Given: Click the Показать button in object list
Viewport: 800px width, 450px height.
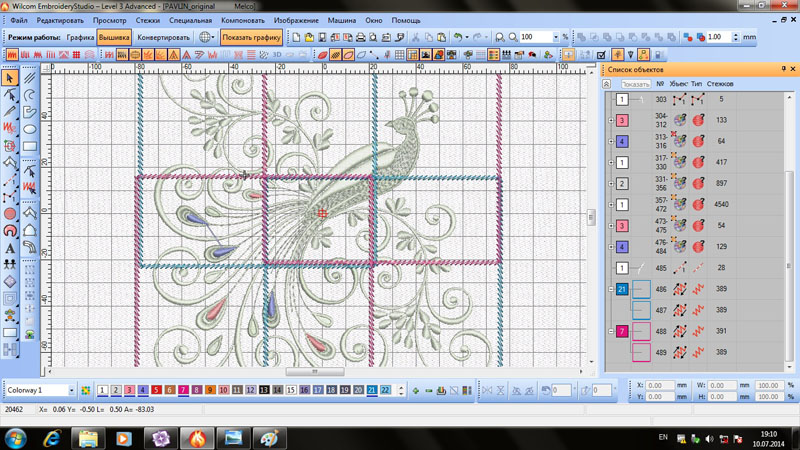Looking at the screenshot, I should [x=634, y=85].
